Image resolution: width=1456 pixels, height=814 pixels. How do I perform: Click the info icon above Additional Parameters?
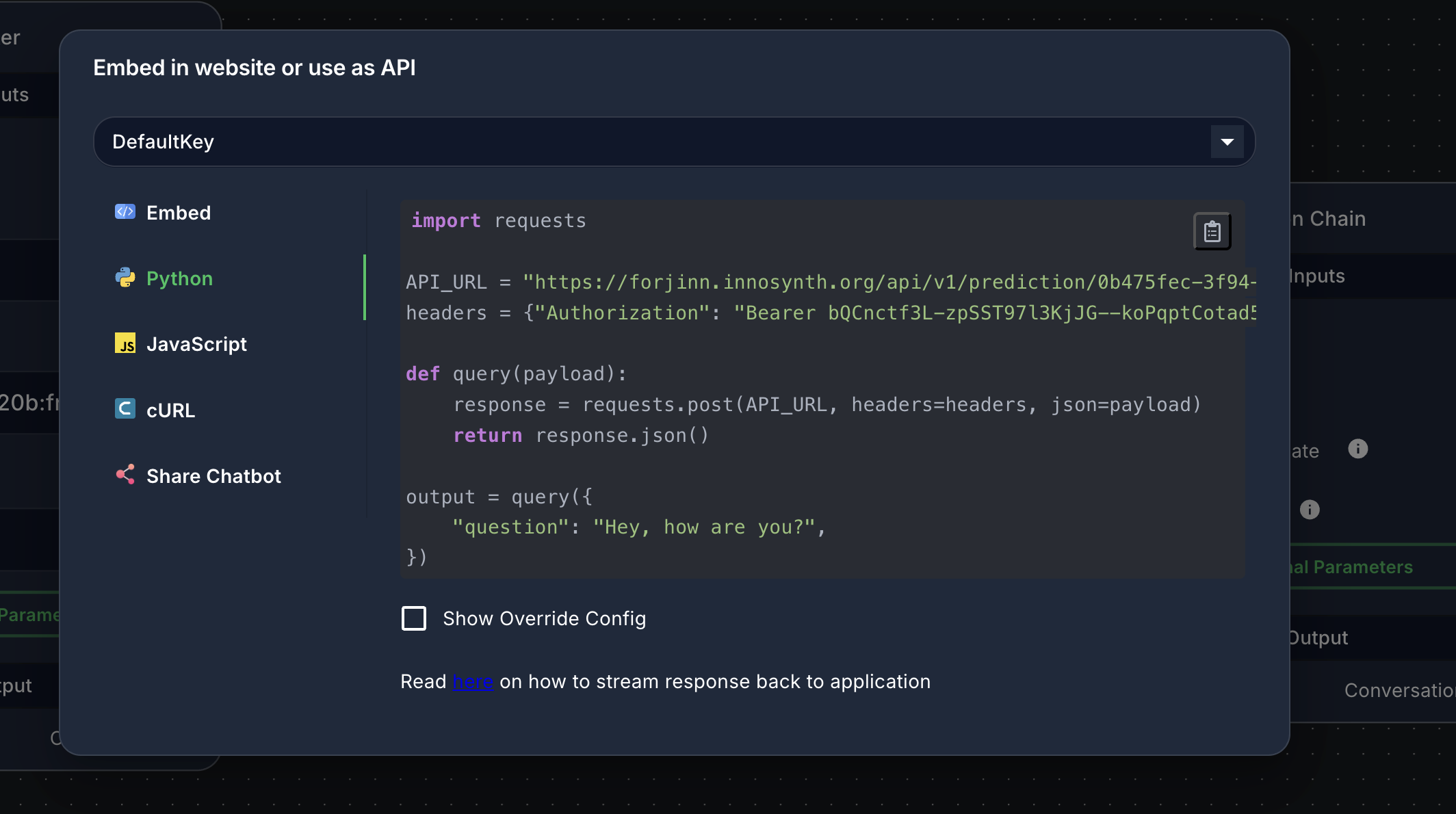tap(1310, 509)
